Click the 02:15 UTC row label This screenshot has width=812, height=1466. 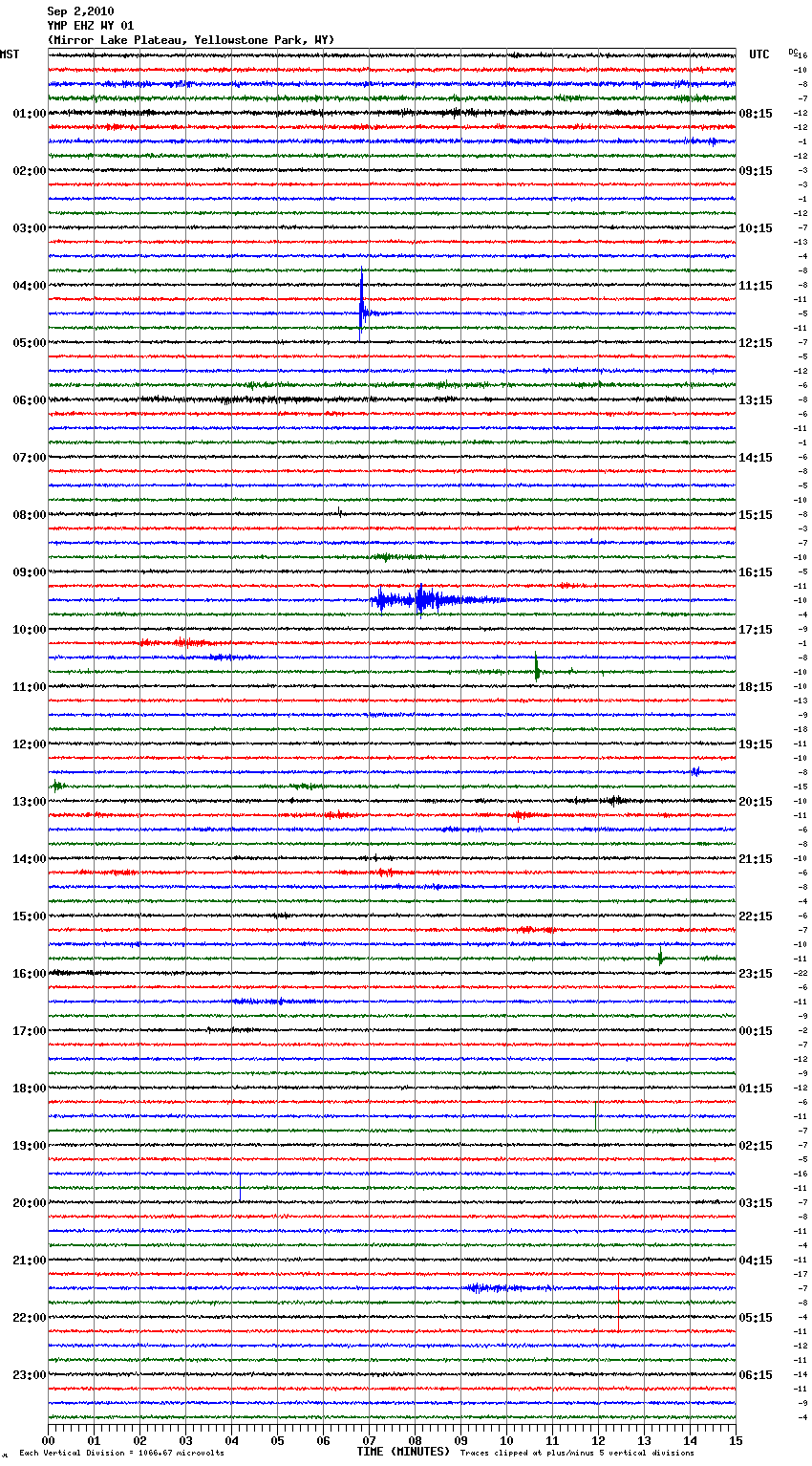[756, 1146]
